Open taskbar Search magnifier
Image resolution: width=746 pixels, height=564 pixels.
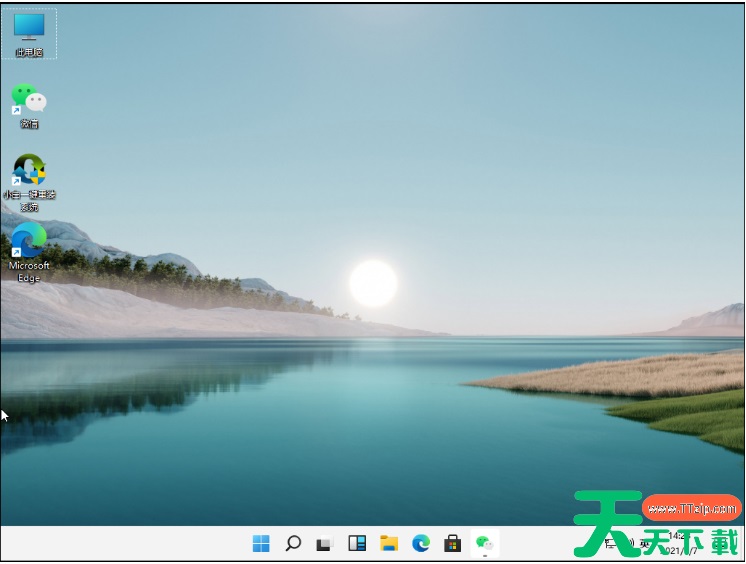click(293, 543)
